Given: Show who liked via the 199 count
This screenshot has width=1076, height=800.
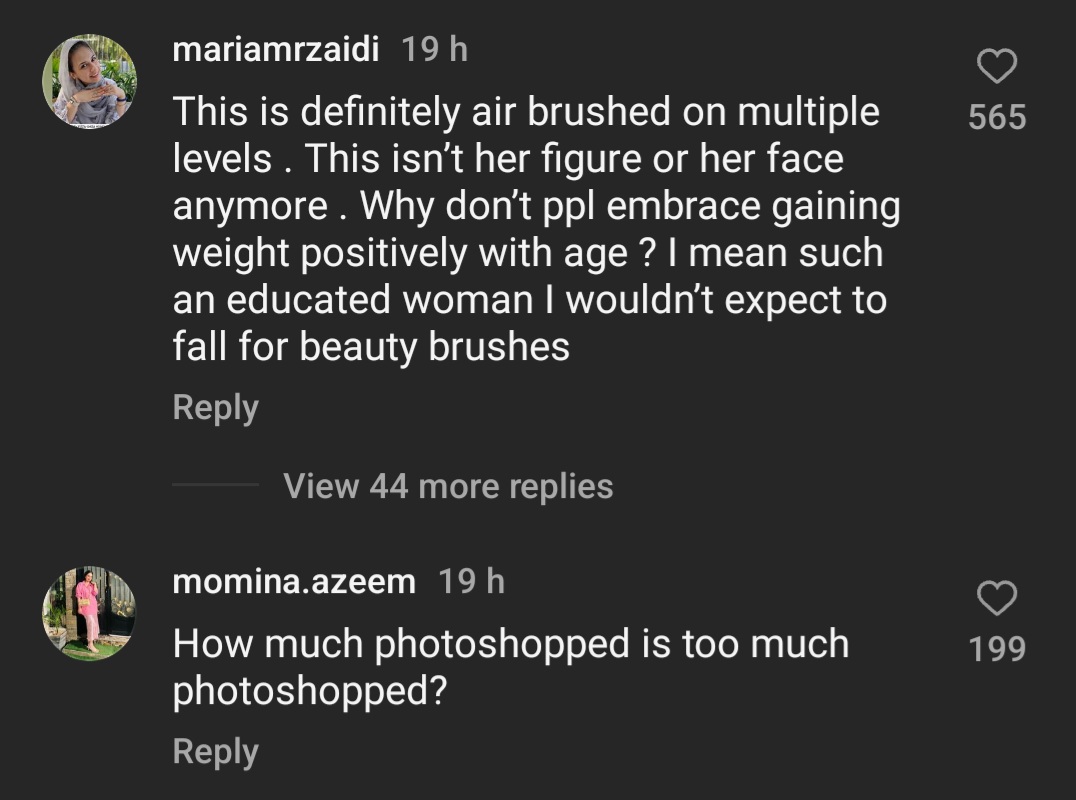Looking at the screenshot, I should (x=997, y=649).
